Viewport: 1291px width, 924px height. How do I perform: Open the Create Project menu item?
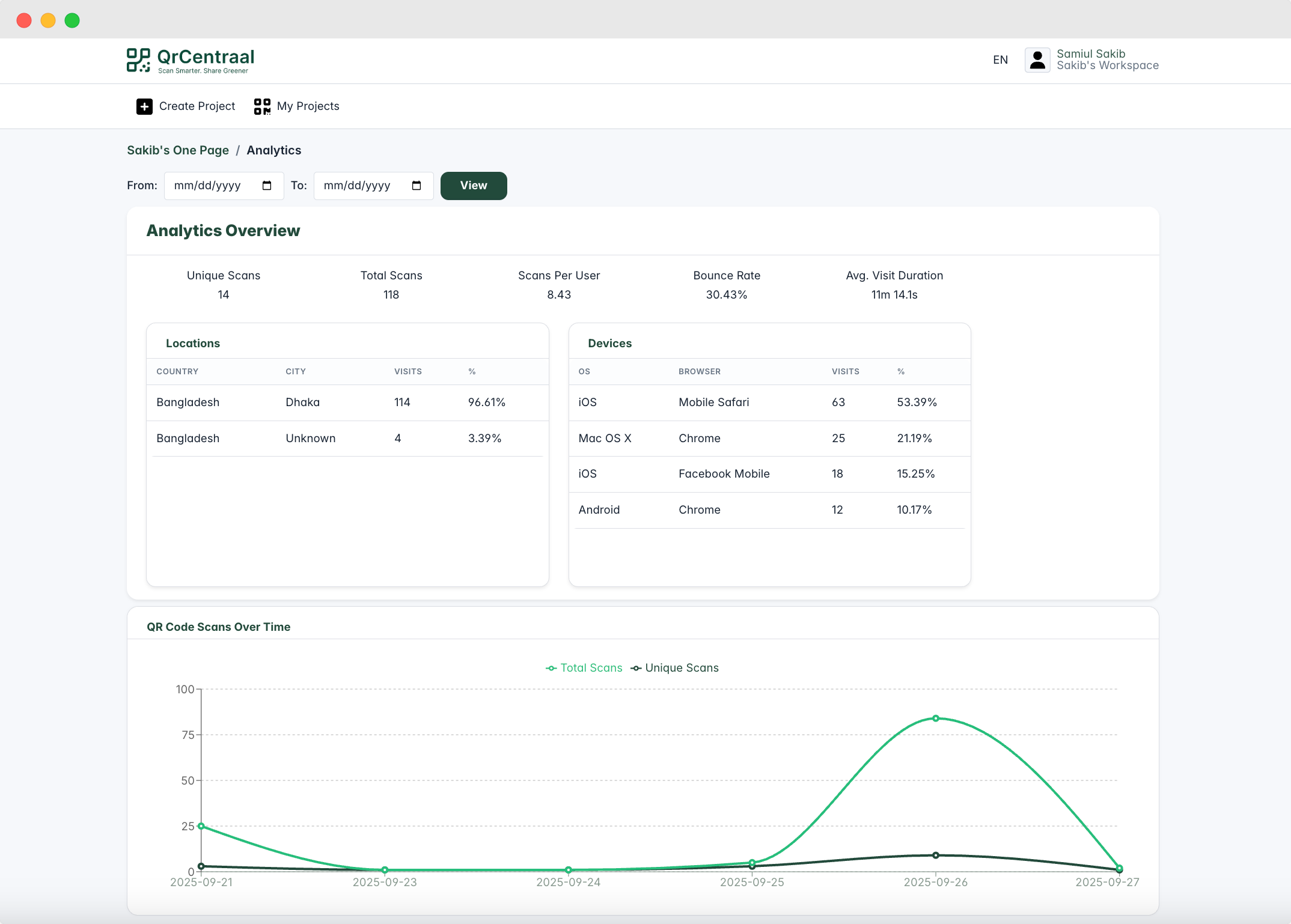tap(197, 106)
